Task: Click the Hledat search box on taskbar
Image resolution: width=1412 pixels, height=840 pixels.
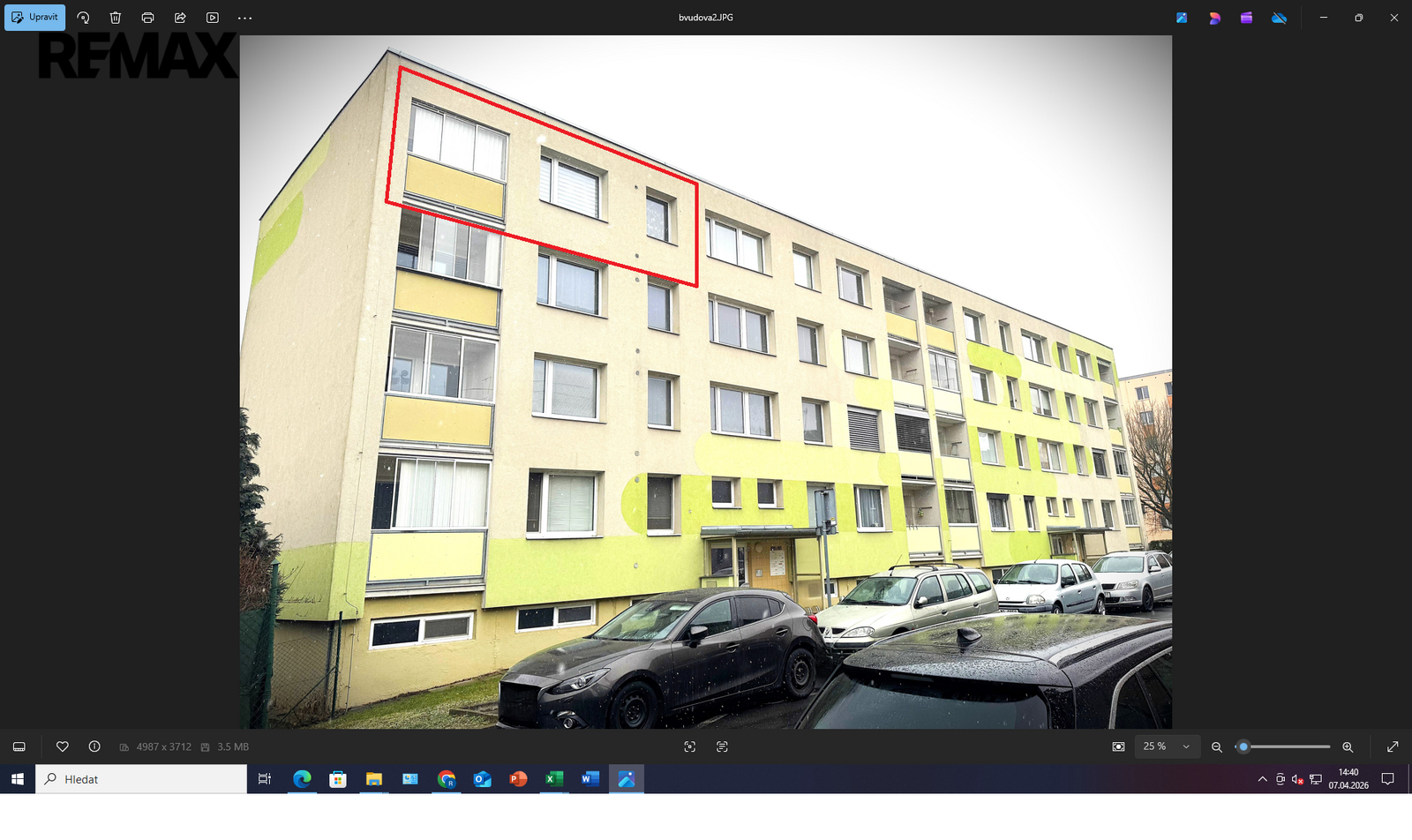Action: point(141,779)
